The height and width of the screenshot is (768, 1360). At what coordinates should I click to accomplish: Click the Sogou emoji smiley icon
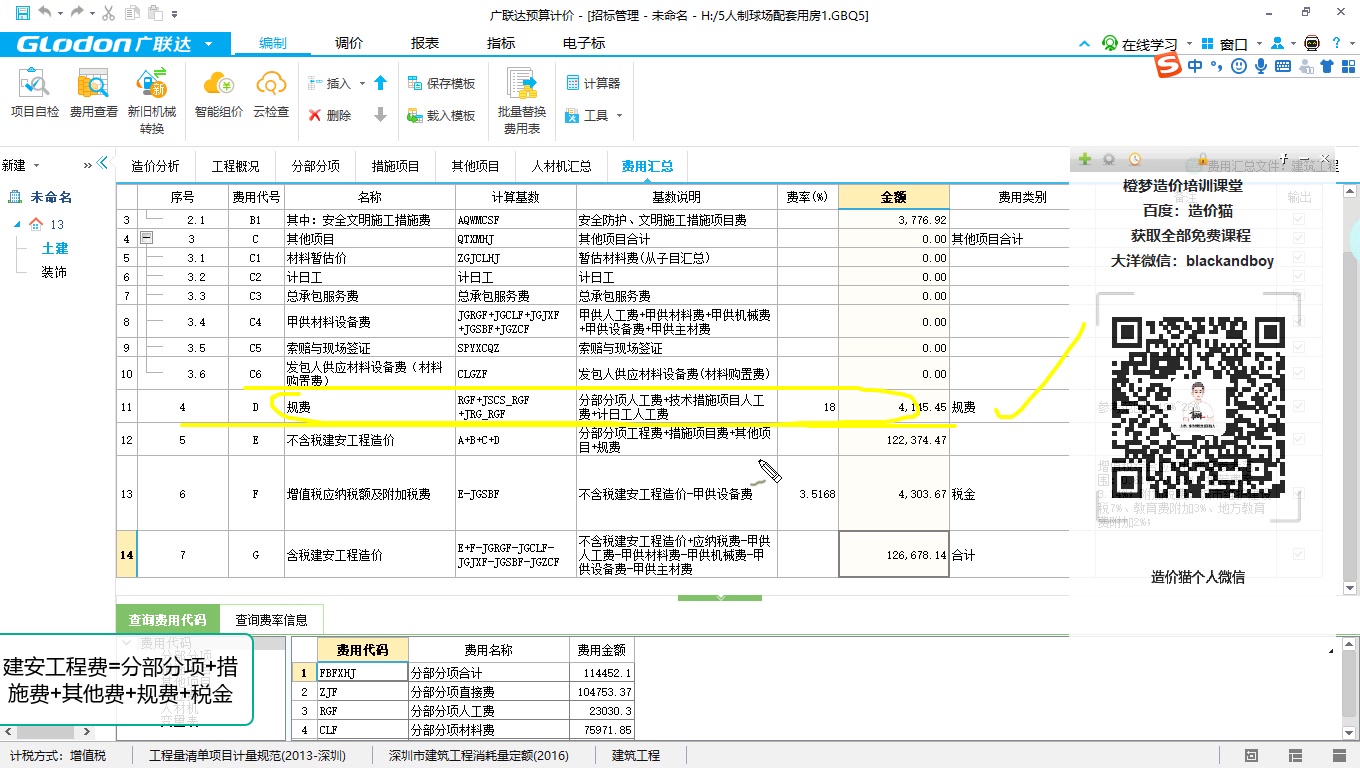(1239, 66)
